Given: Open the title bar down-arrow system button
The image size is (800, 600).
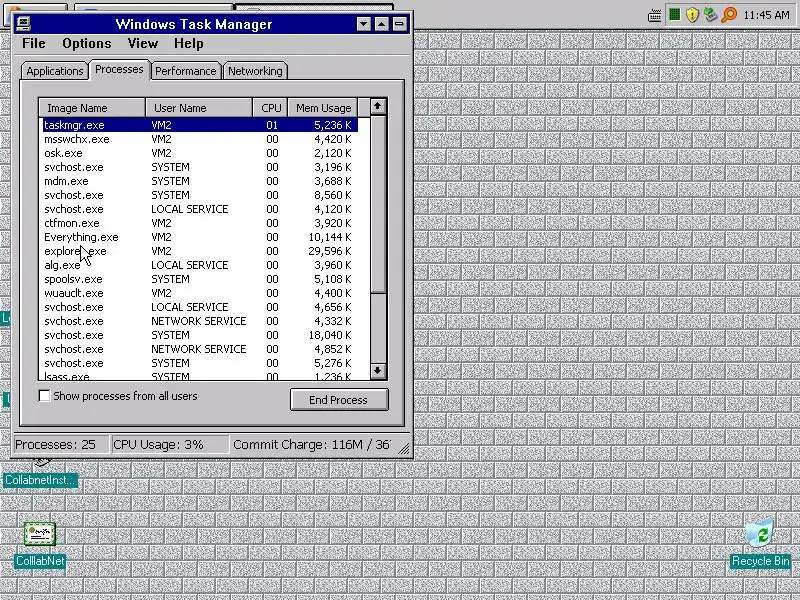Looking at the screenshot, I should coord(363,24).
